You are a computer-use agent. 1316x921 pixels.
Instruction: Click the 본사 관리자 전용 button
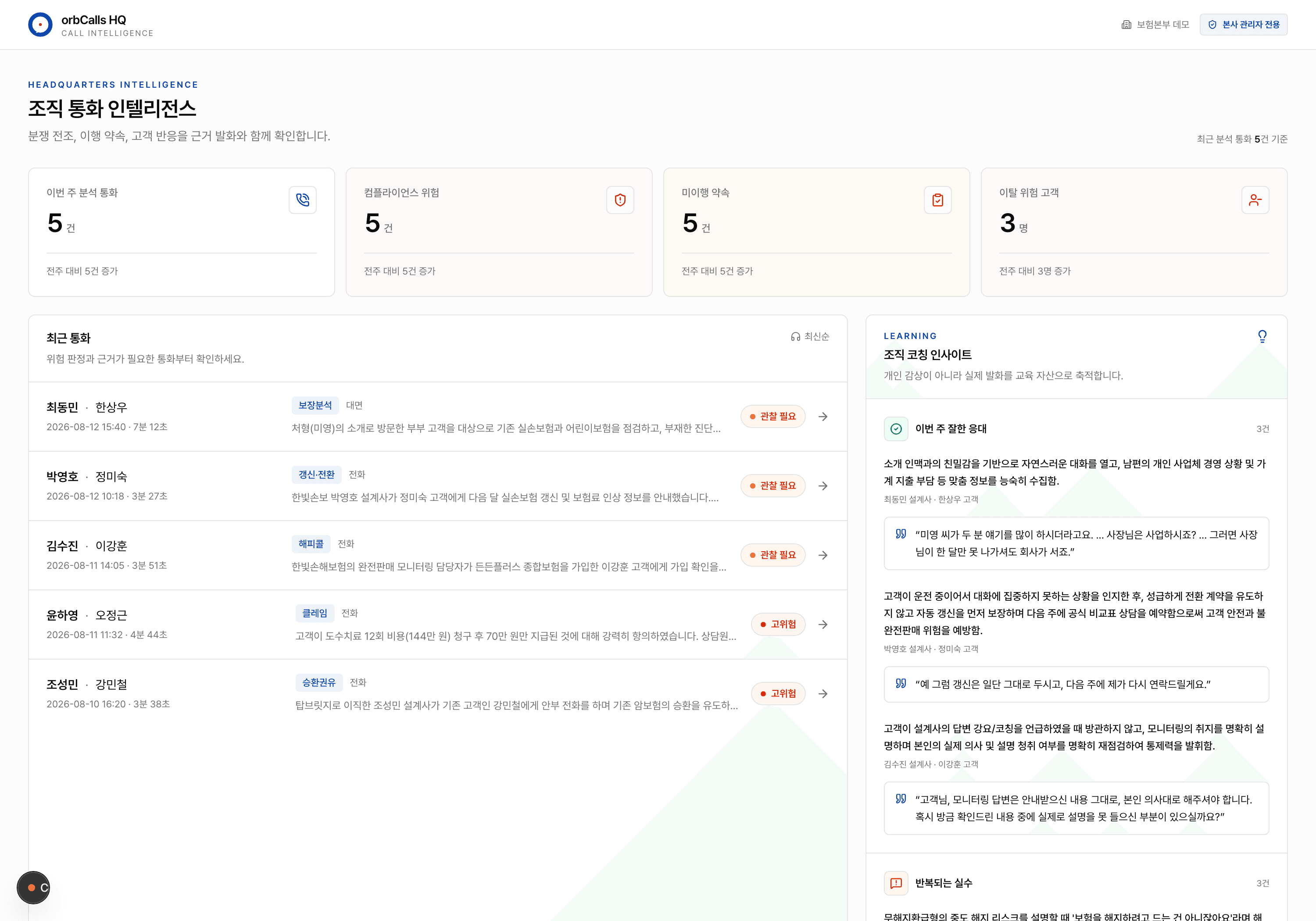pos(1243,25)
